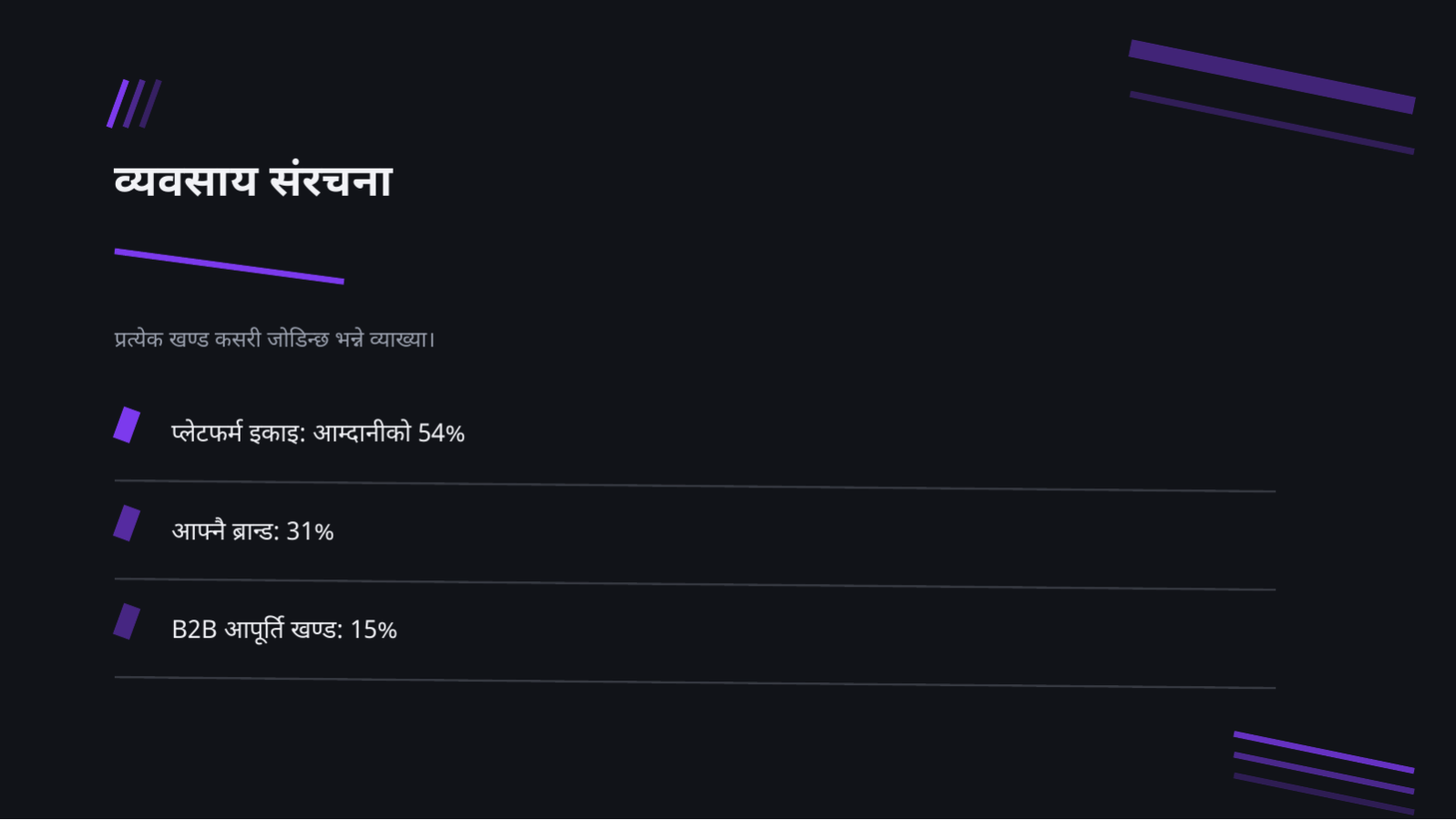Click the text प्लेटफर्म इकाइ: आम्दानीको 54%
This screenshot has height=820, width=1456.
[318, 432]
